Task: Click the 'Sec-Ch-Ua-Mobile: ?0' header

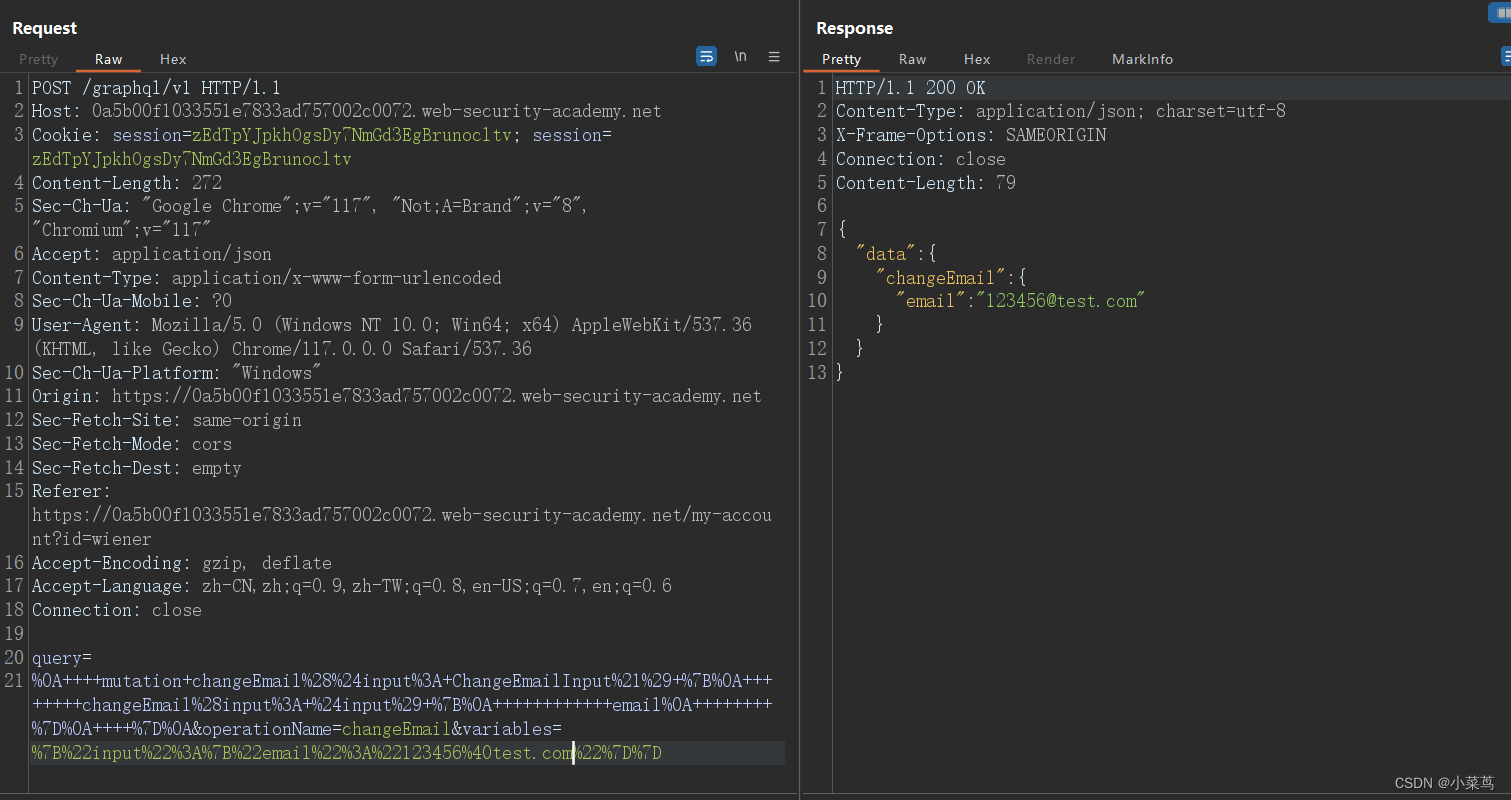Action: 132,301
